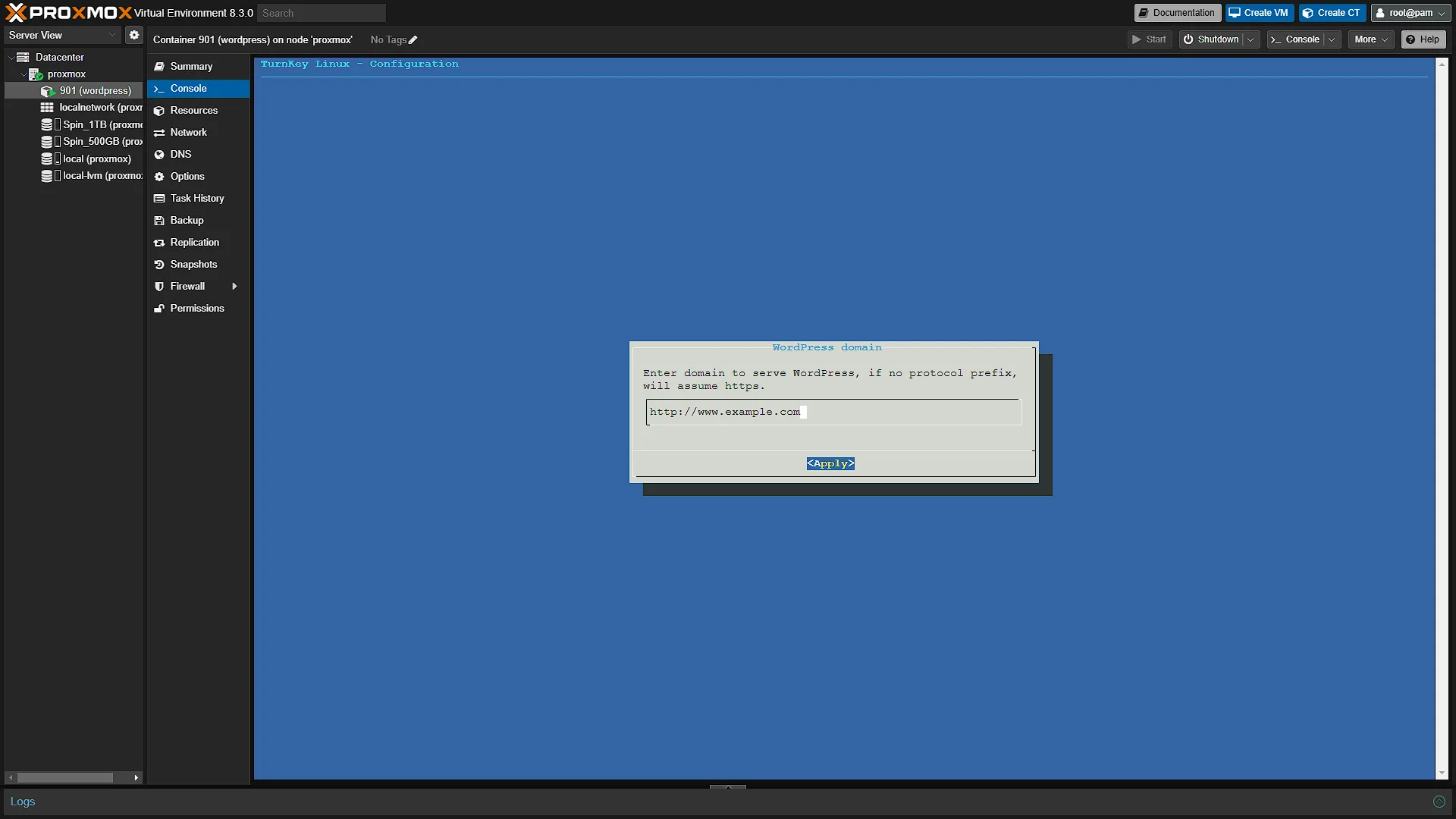The width and height of the screenshot is (1456, 819).
Task: Open Documentation
Action: [x=1177, y=13]
